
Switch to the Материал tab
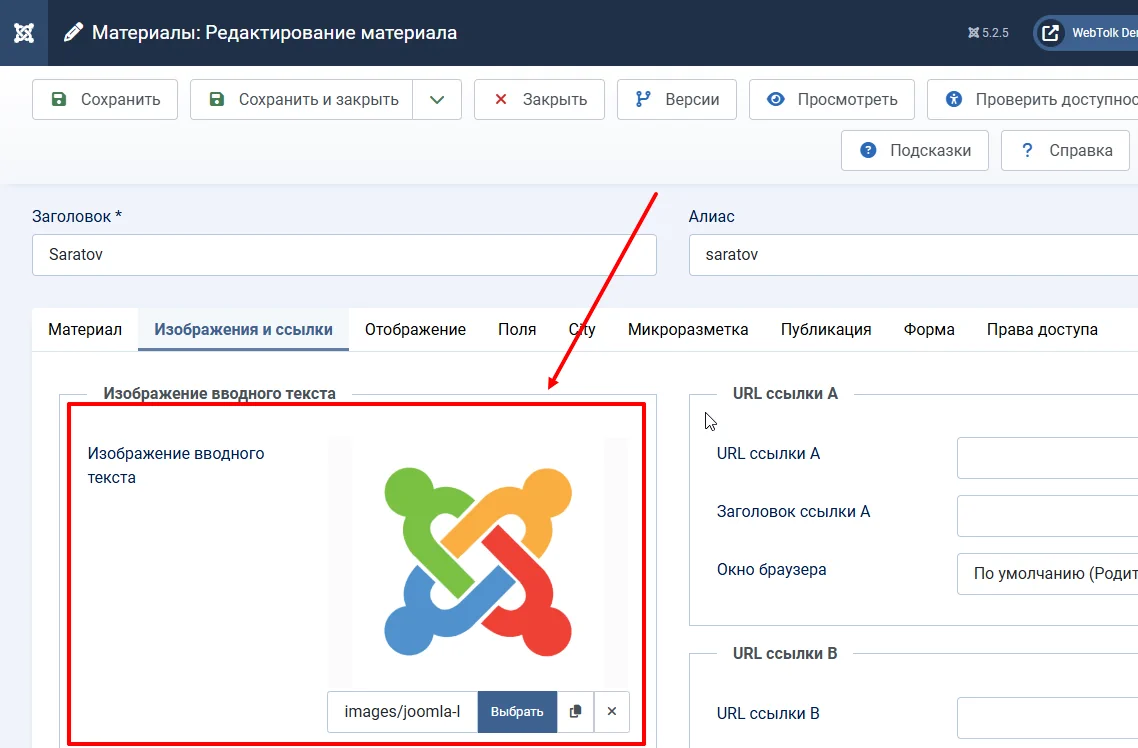[x=85, y=329]
